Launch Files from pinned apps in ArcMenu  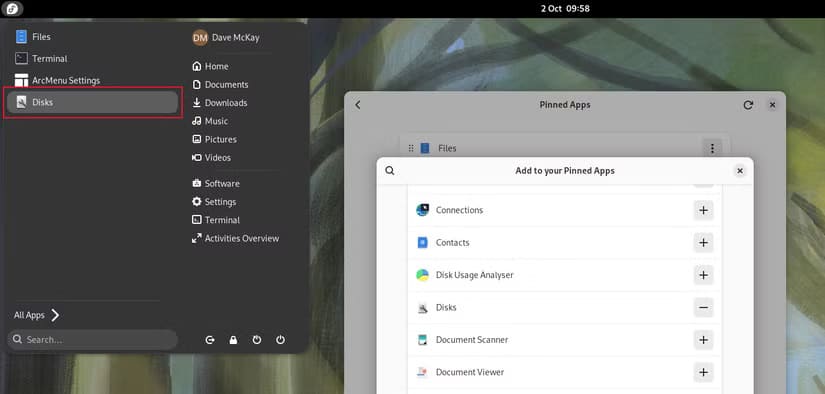point(92,37)
